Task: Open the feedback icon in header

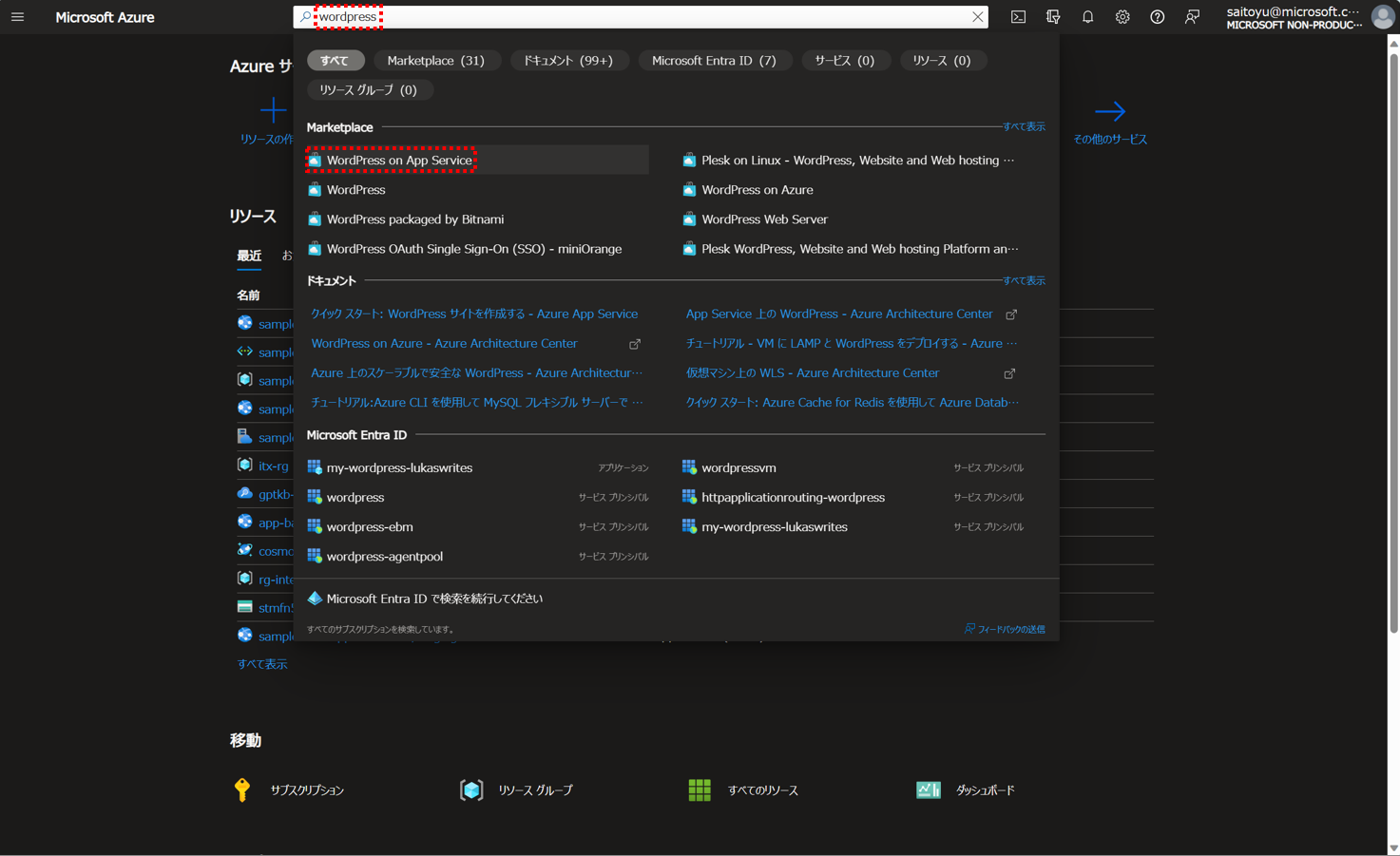Action: coord(1192,17)
